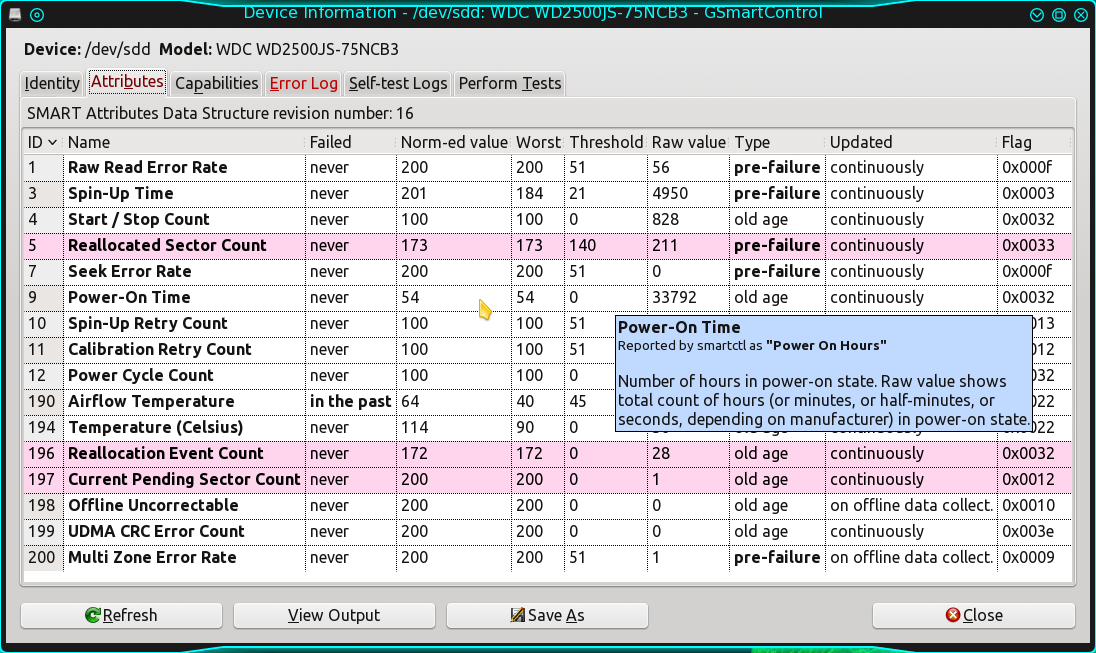Open the Error Log tab
The image size is (1096, 653).
coord(303,83)
